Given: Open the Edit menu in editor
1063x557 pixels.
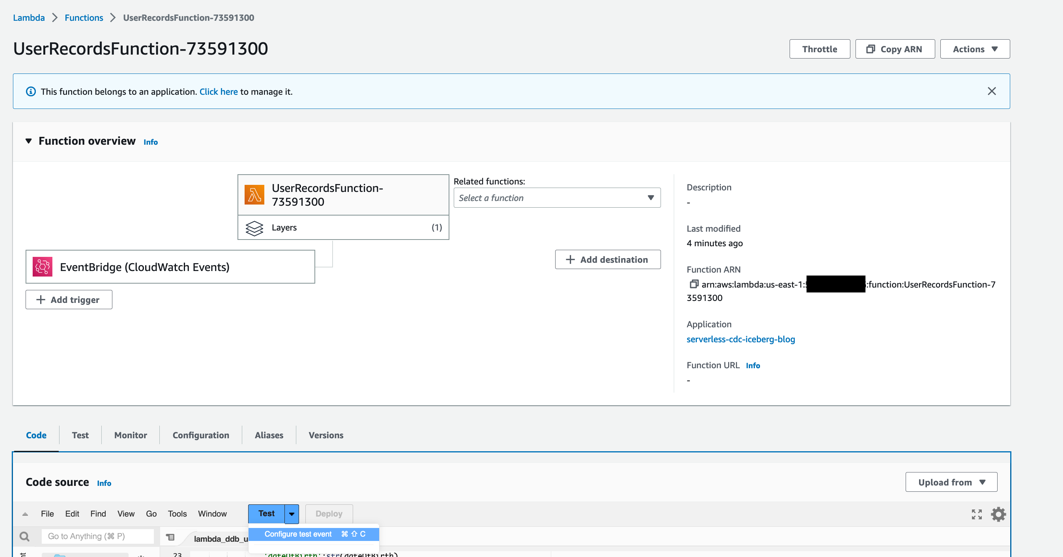Looking at the screenshot, I should pyautogui.click(x=72, y=514).
